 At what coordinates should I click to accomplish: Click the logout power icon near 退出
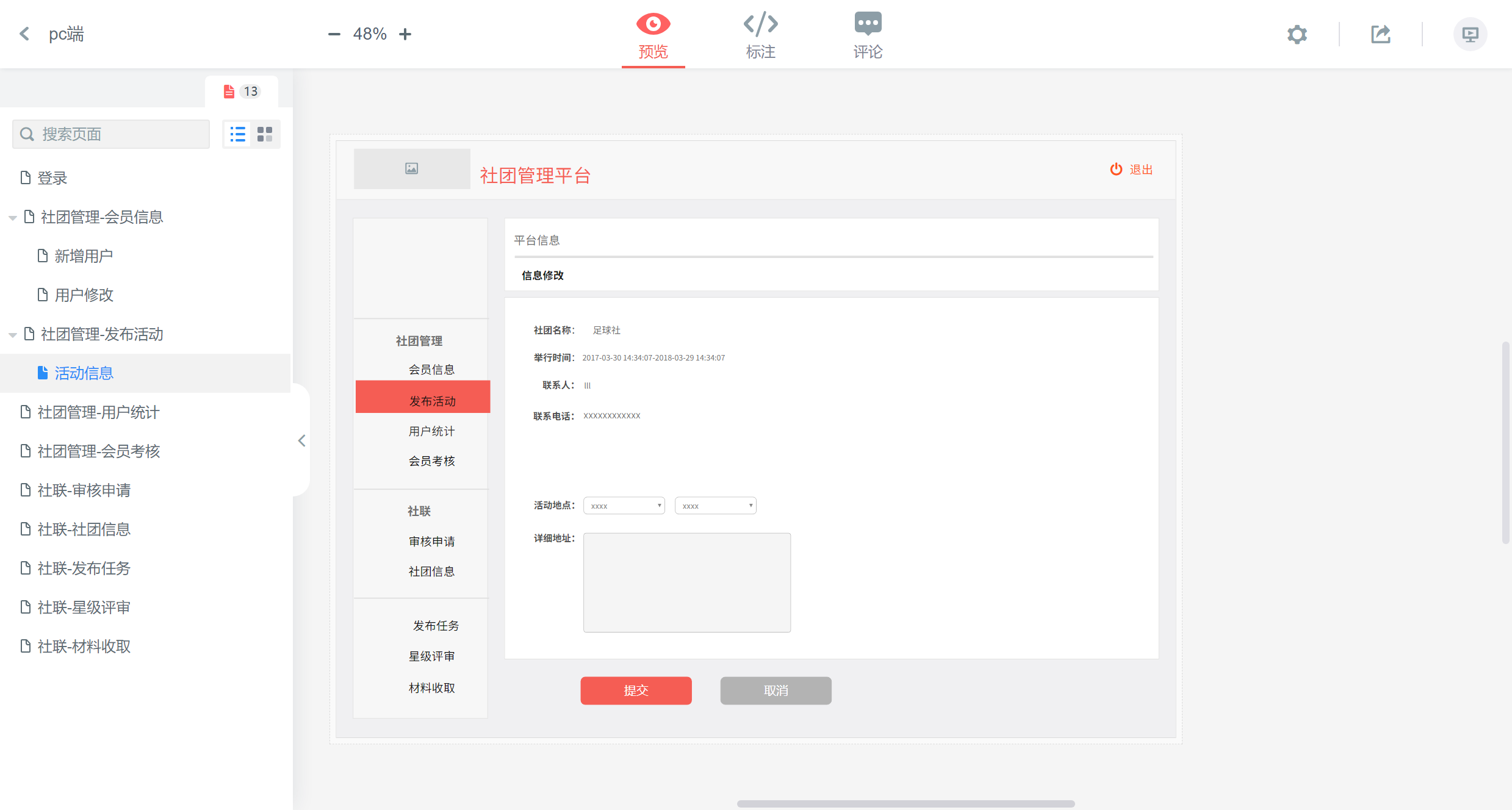[1116, 170]
